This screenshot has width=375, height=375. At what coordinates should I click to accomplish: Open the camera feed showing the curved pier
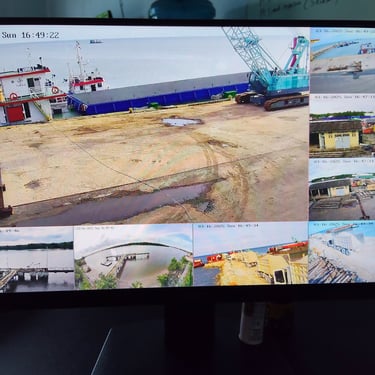coord(343,60)
